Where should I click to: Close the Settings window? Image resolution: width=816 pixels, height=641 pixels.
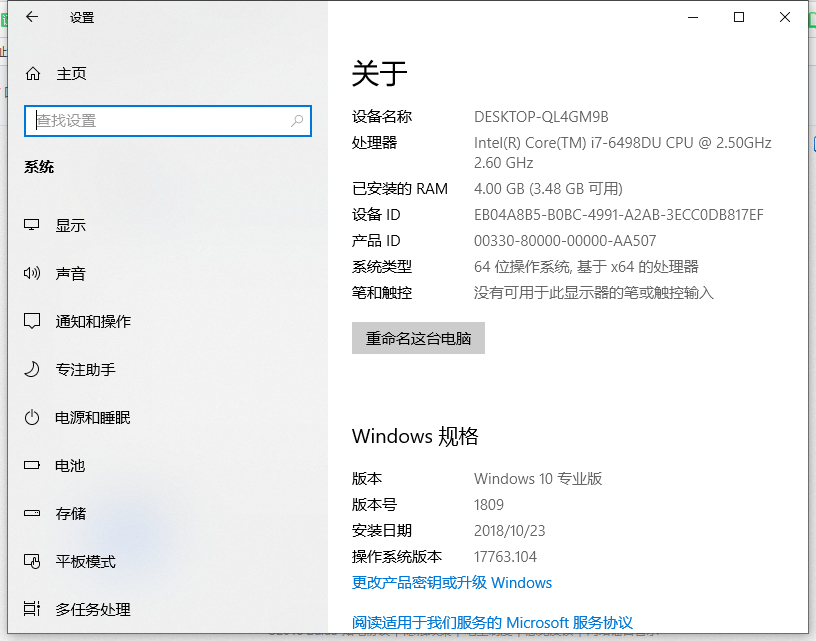coord(785,17)
